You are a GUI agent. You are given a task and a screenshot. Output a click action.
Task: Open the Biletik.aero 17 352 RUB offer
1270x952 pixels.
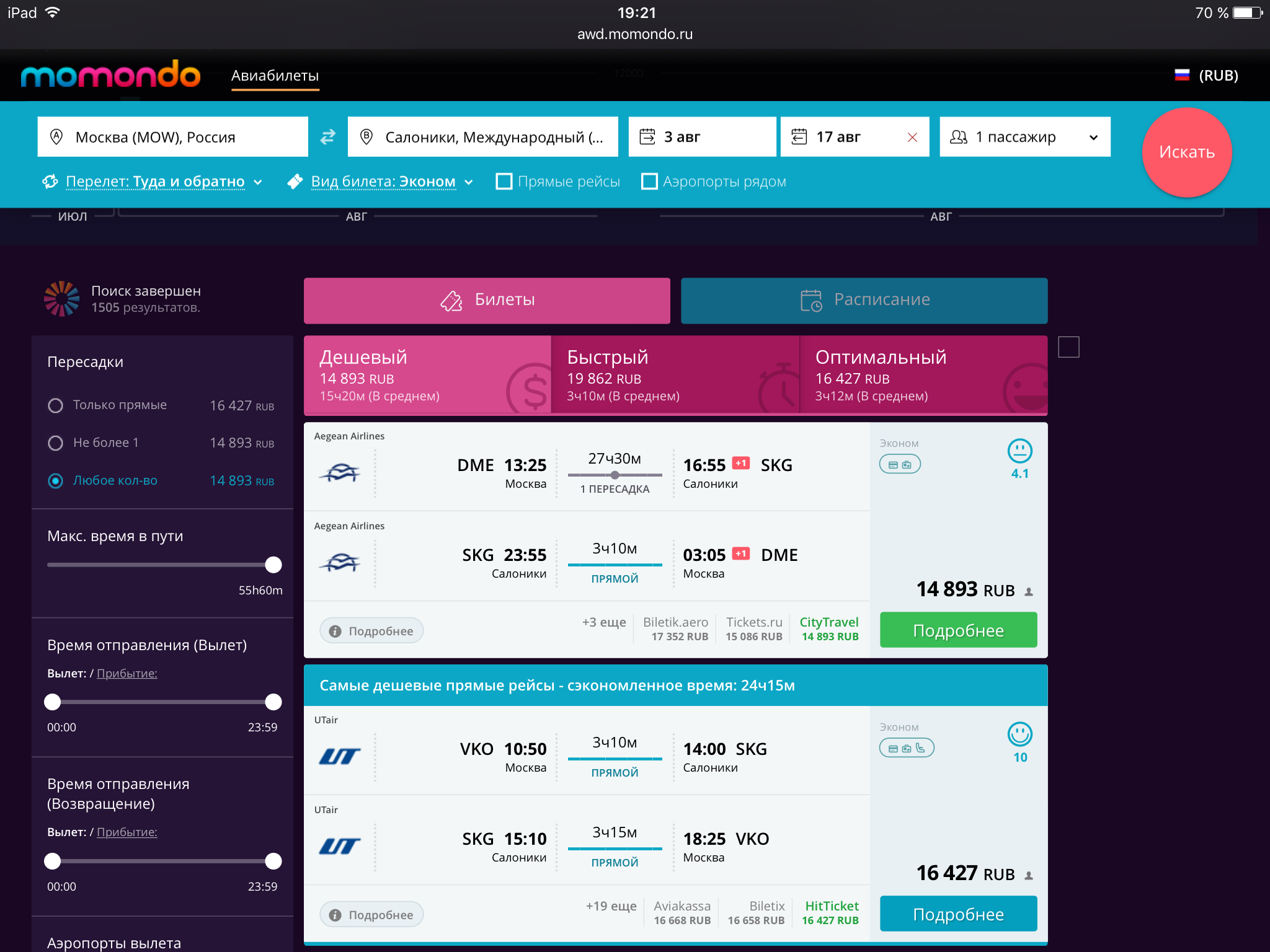coord(676,629)
